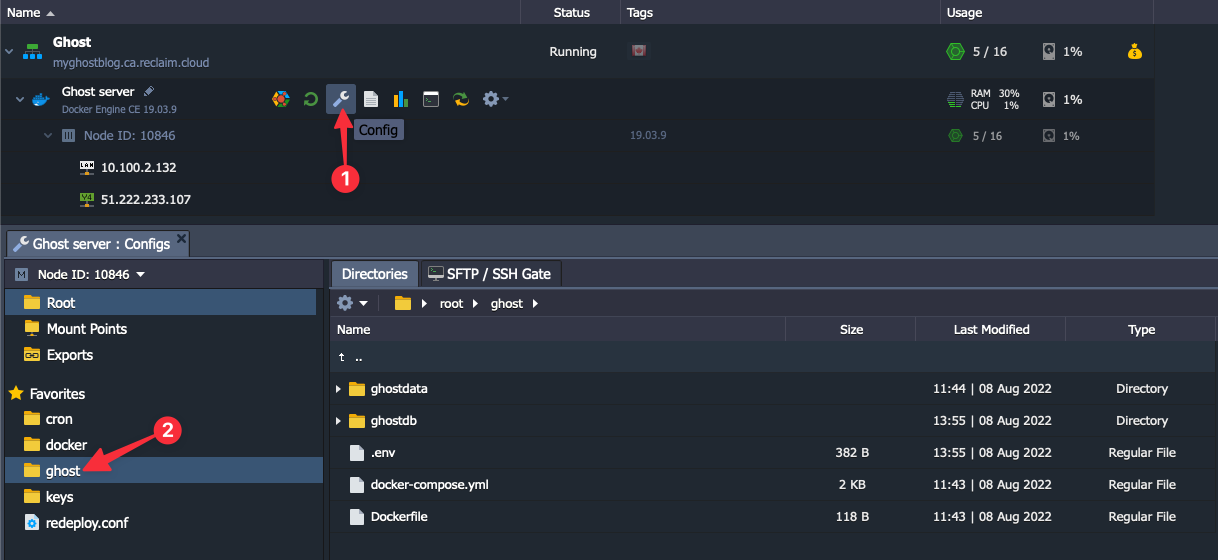Click arrow before root in breadcrumb
The height and width of the screenshot is (560, 1218).
(x=424, y=303)
